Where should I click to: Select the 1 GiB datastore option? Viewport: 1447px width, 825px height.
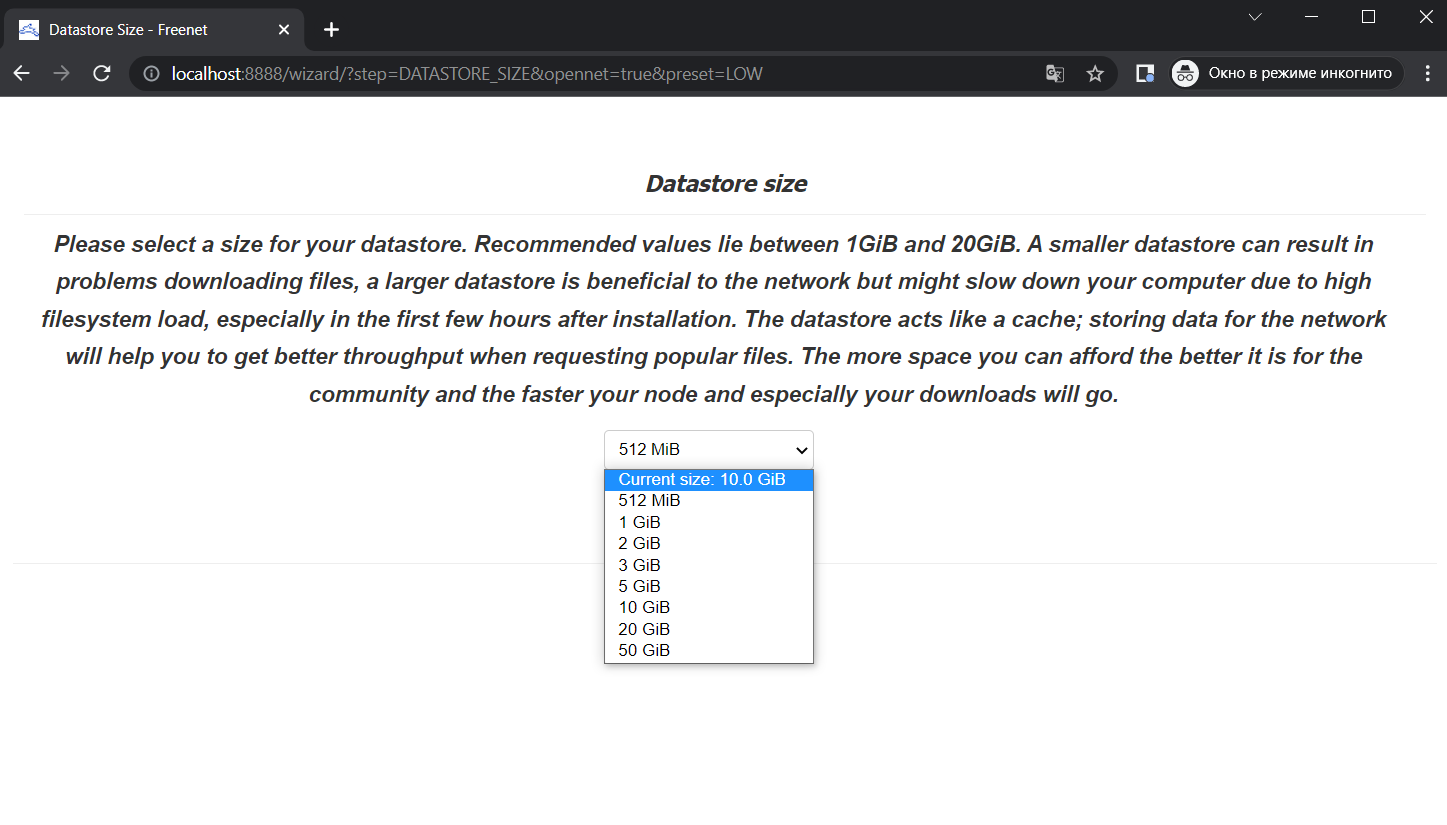click(709, 522)
